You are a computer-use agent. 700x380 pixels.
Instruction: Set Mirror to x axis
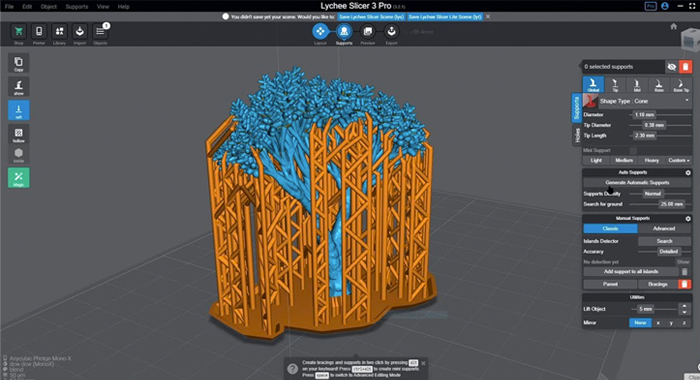pyautogui.click(x=658, y=323)
